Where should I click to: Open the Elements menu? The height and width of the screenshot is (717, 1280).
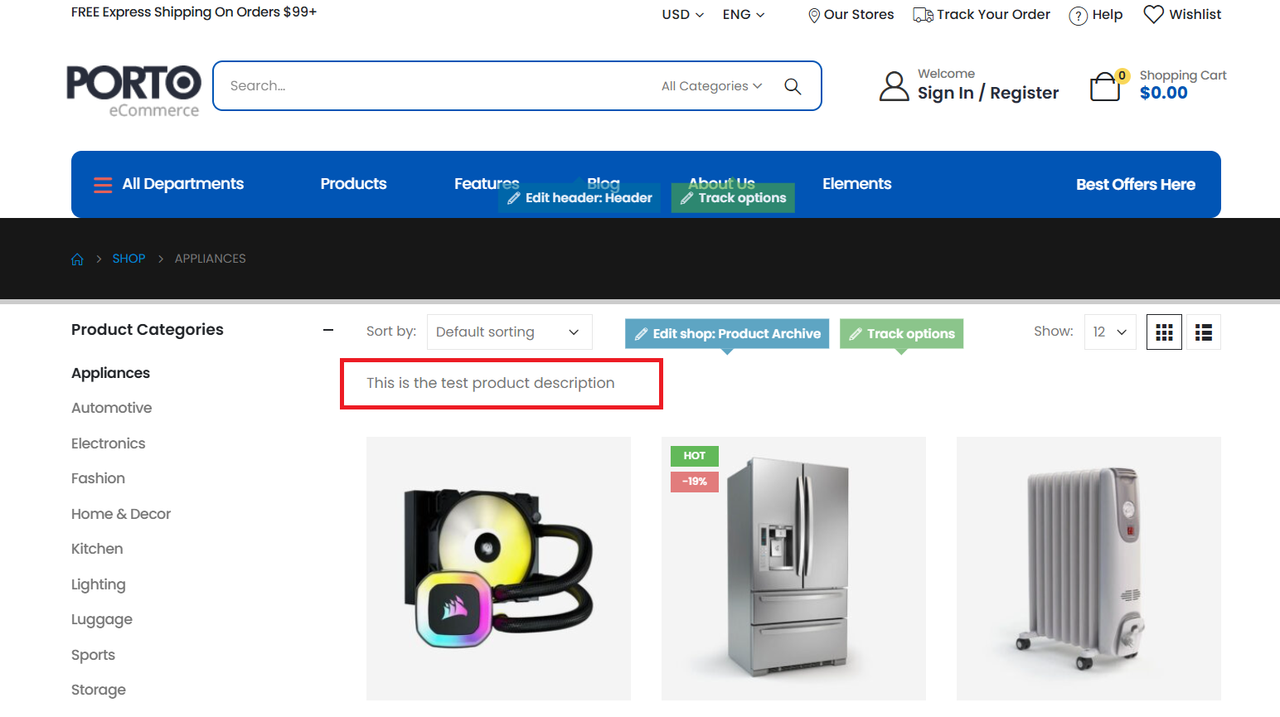click(x=857, y=184)
